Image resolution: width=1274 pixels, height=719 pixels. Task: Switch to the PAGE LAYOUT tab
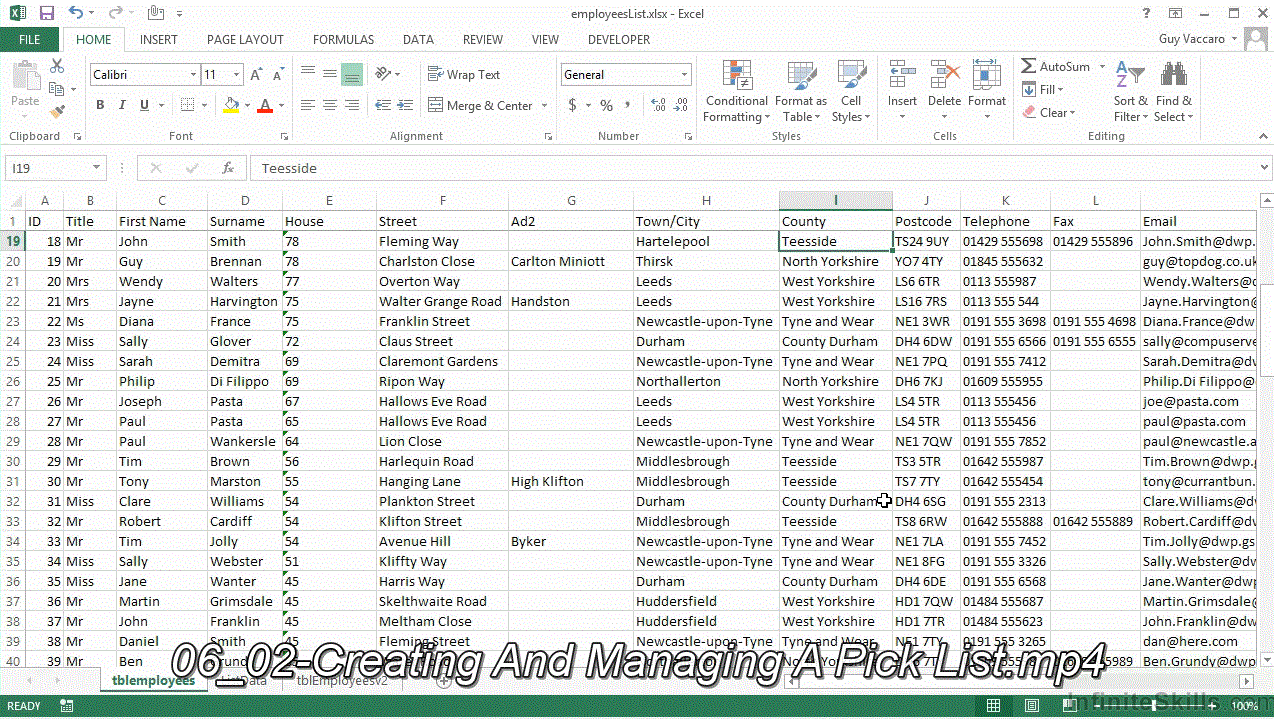pos(245,40)
